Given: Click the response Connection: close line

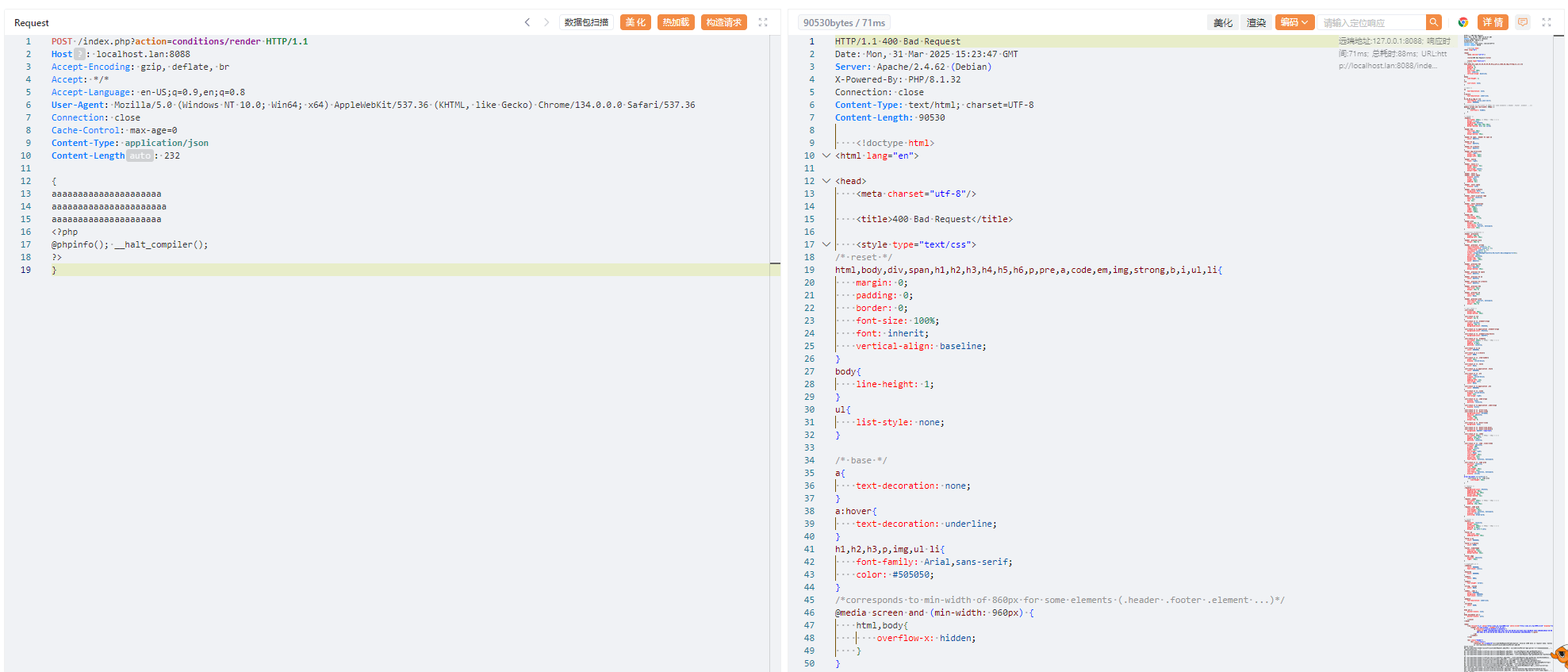Looking at the screenshot, I should tap(880, 92).
